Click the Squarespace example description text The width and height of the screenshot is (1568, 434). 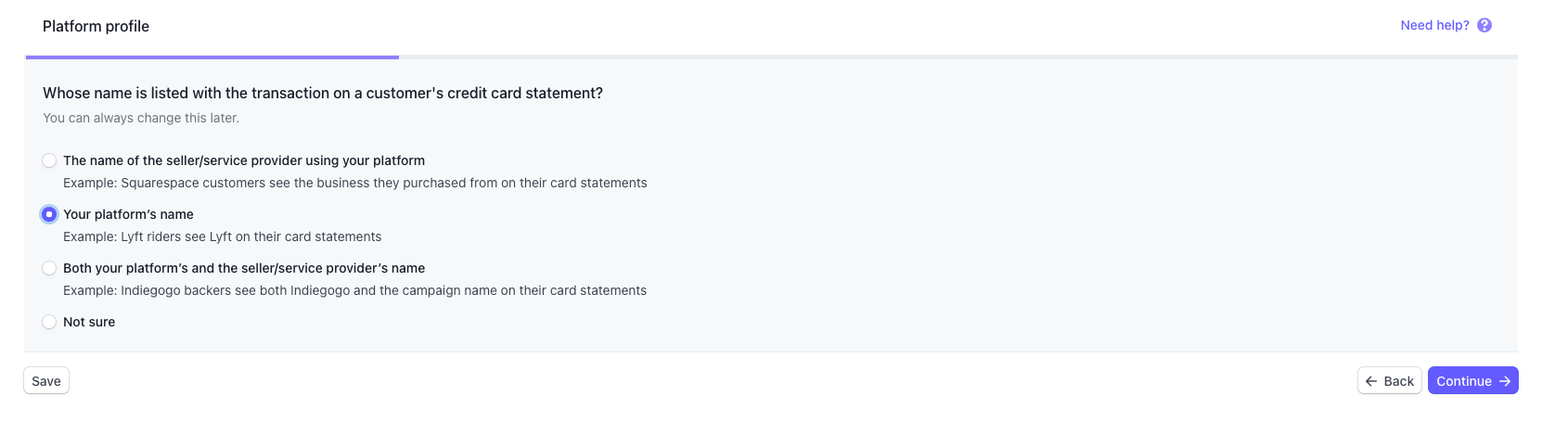(354, 183)
